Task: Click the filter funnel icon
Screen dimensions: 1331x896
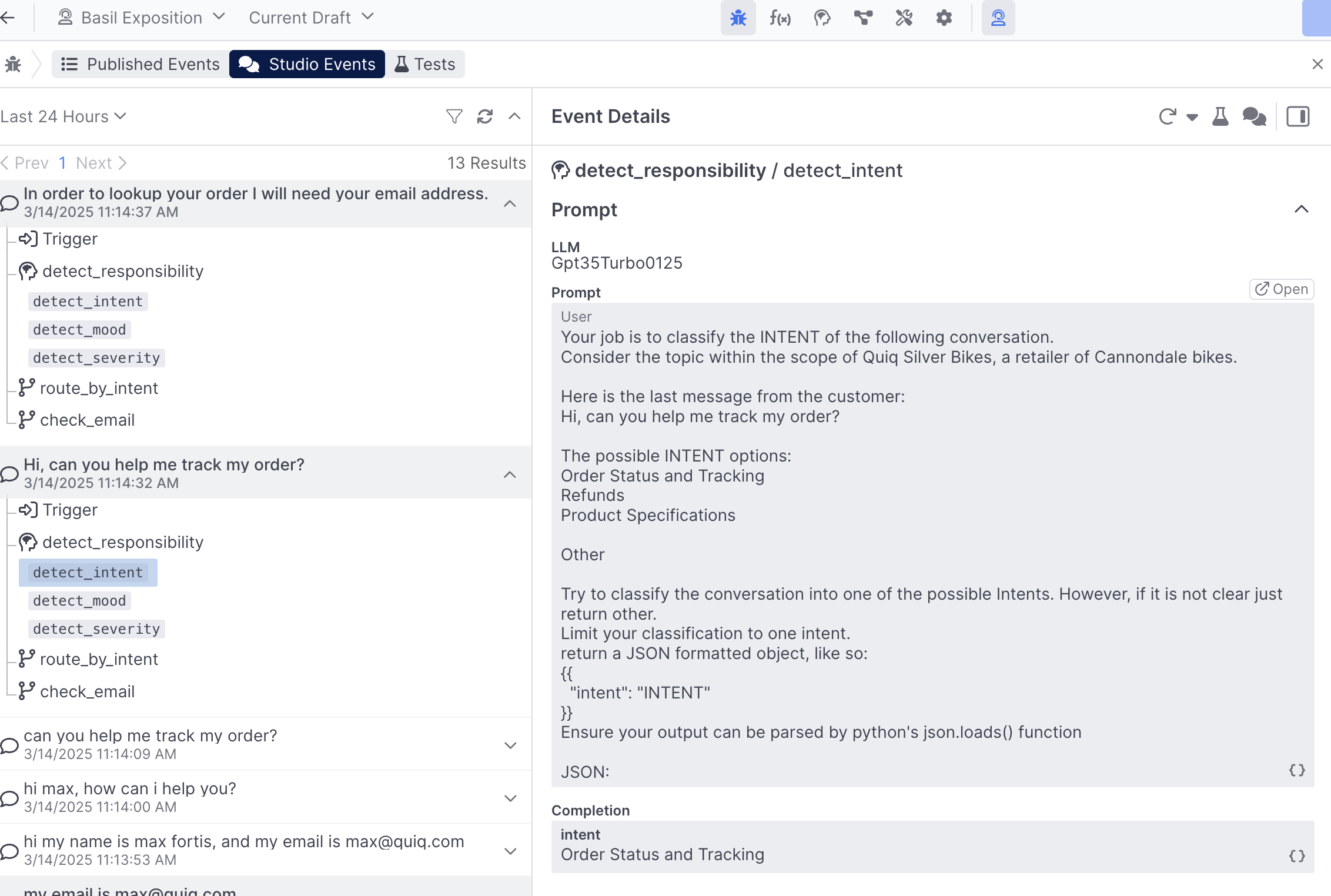Action: pyautogui.click(x=454, y=116)
